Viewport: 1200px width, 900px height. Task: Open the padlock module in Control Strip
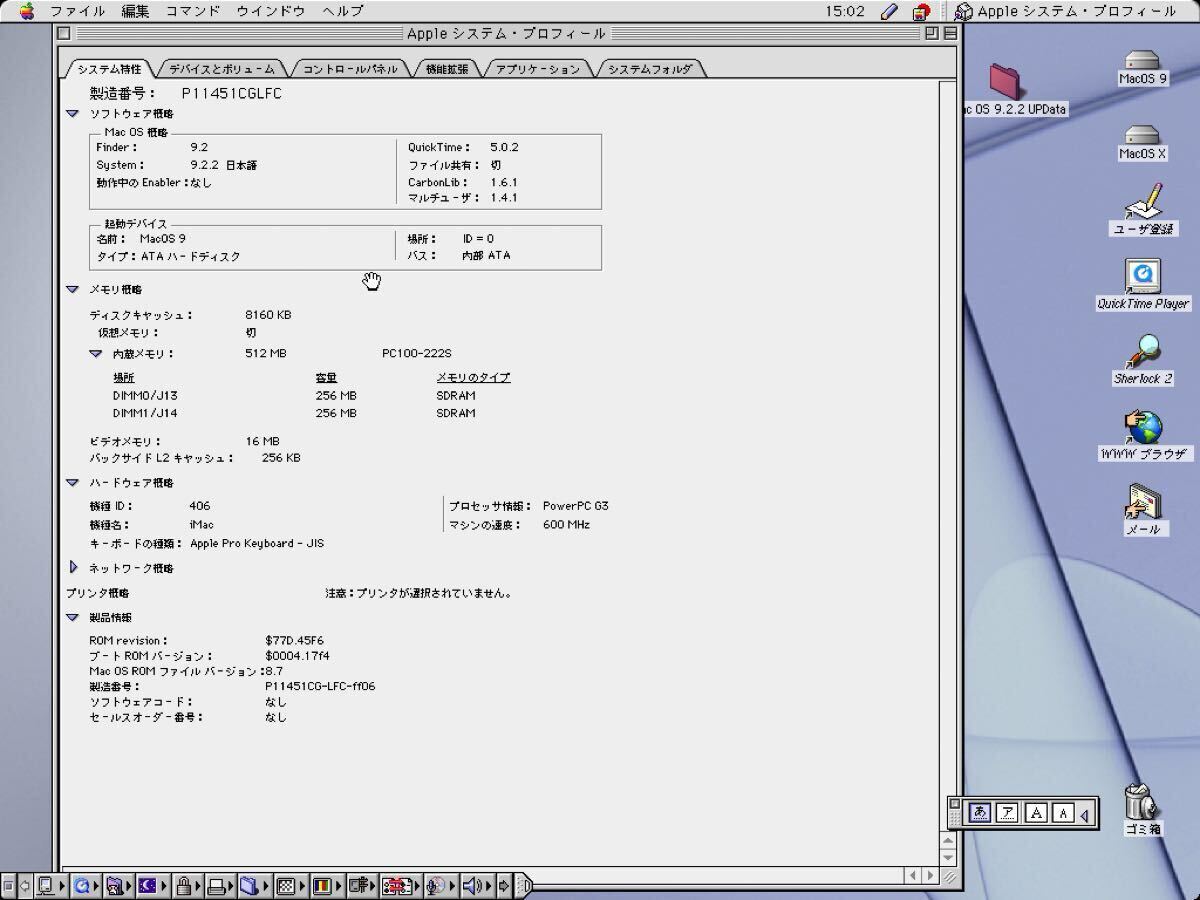tap(187, 885)
